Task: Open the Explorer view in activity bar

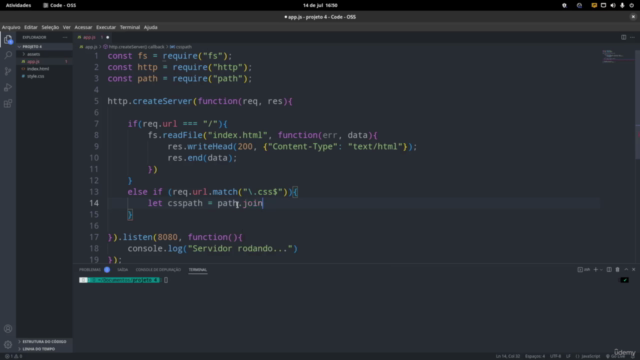Action: [x=8, y=40]
